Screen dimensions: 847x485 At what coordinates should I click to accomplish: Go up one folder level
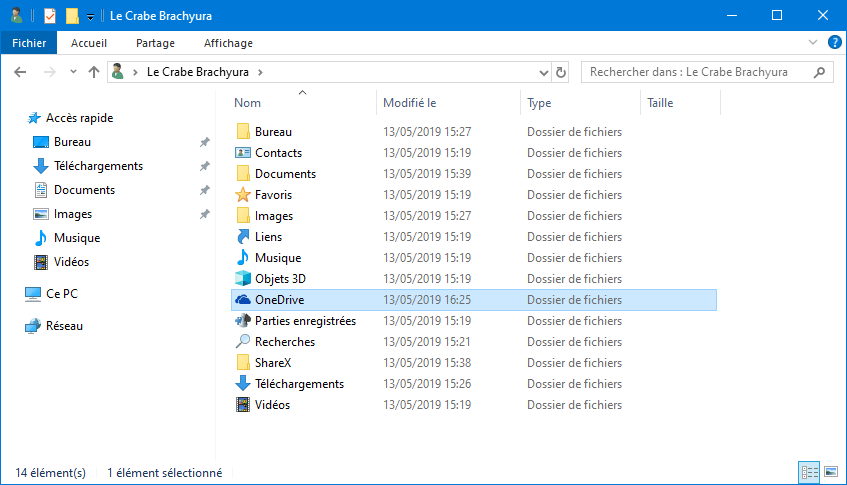[94, 72]
